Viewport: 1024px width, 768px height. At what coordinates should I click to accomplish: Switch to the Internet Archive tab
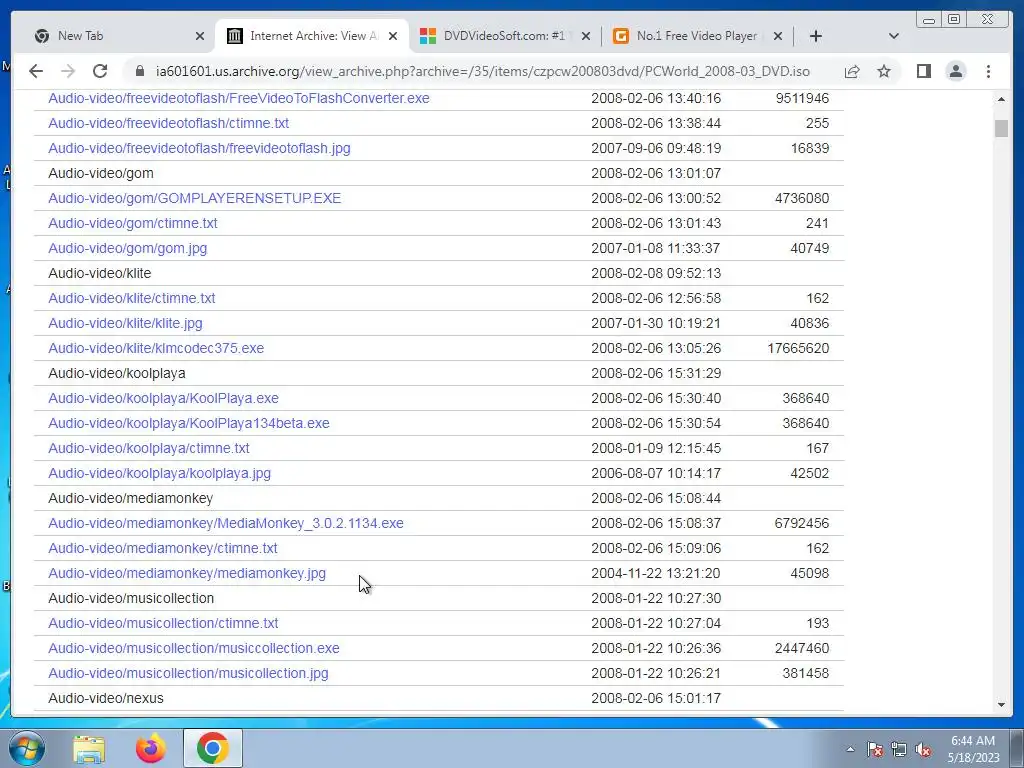(x=312, y=36)
